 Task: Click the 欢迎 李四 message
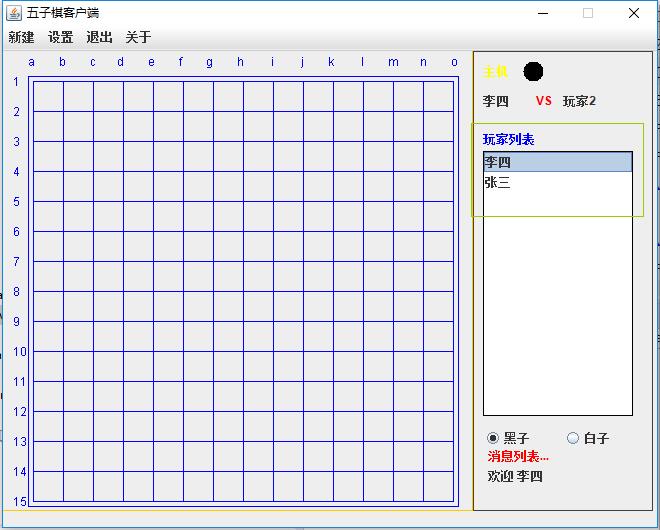(515, 476)
